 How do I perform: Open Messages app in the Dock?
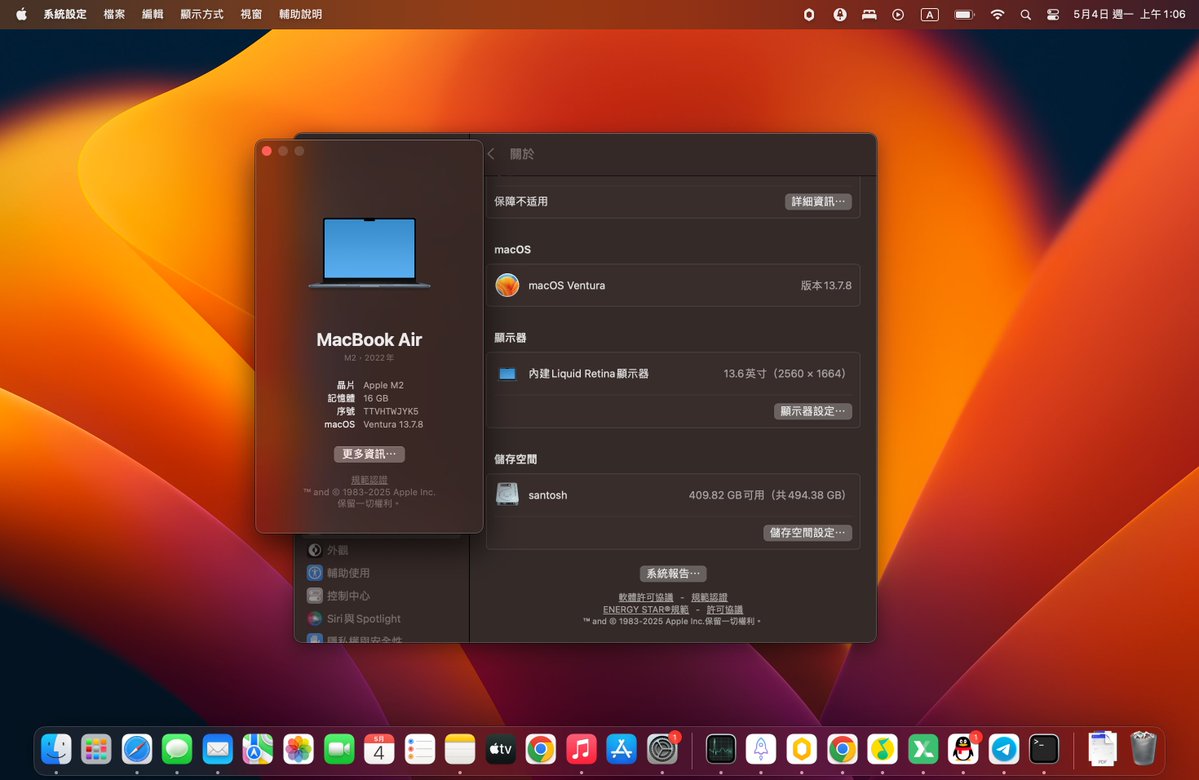click(177, 749)
